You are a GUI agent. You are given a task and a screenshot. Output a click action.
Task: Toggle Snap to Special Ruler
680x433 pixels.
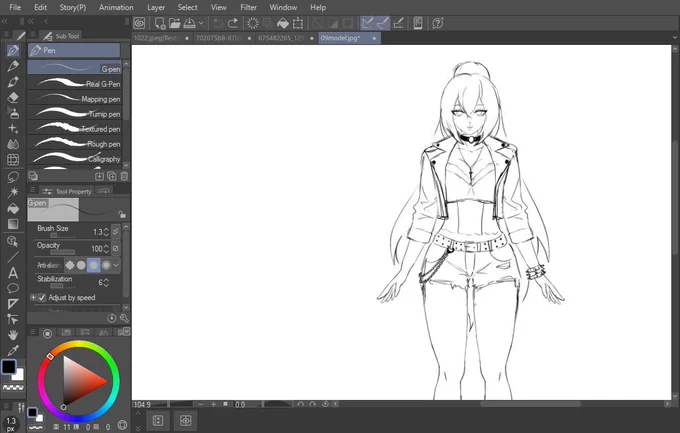[x=383, y=23]
